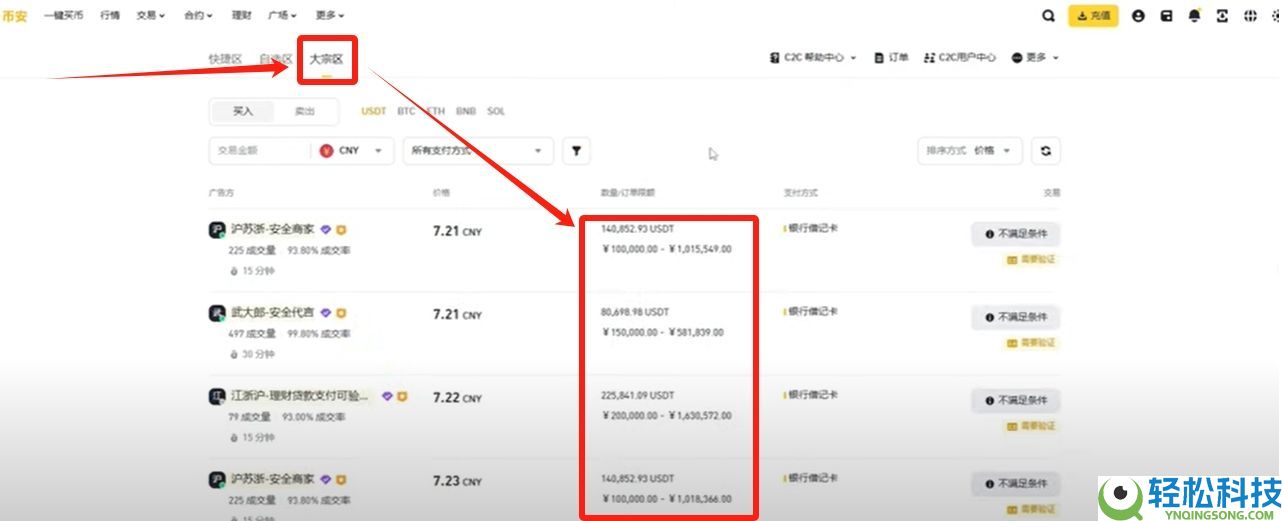Click purple verified badge beside 江浙沪-理财贷款
1282x521 pixels.
pyautogui.click(x=387, y=396)
